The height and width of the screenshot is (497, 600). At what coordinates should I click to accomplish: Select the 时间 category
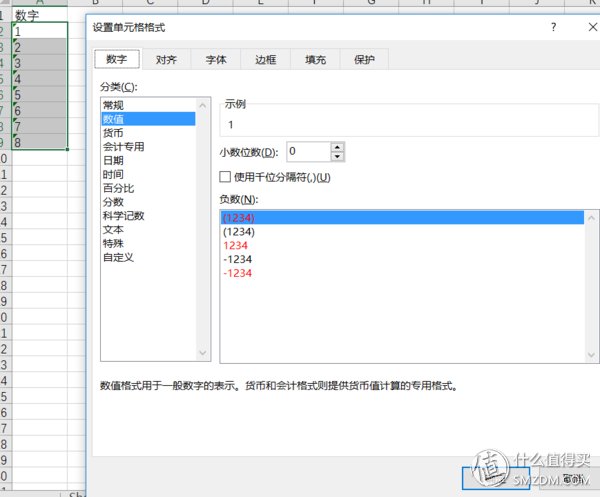(x=148, y=174)
